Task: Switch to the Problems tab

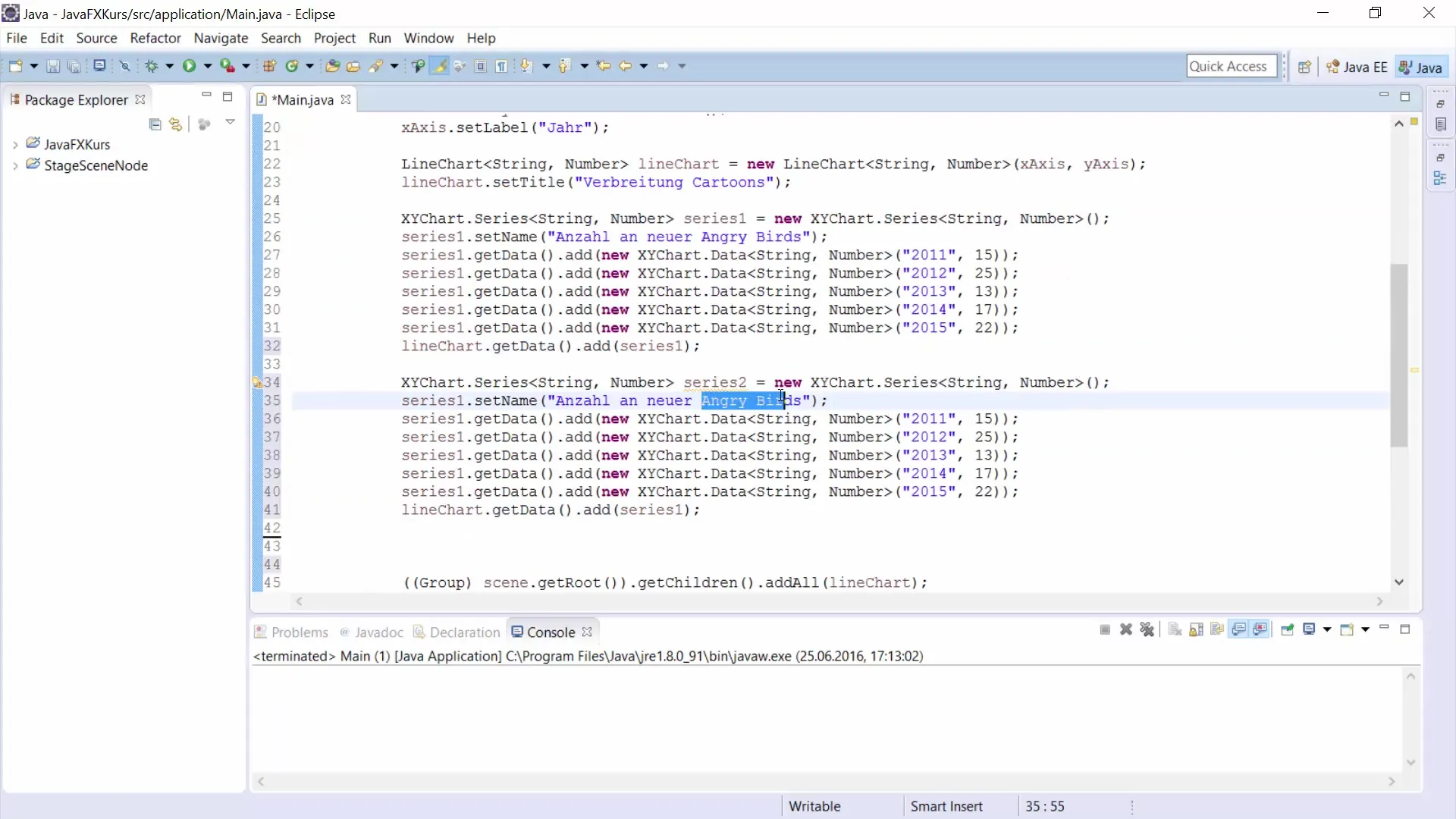Action: click(291, 632)
